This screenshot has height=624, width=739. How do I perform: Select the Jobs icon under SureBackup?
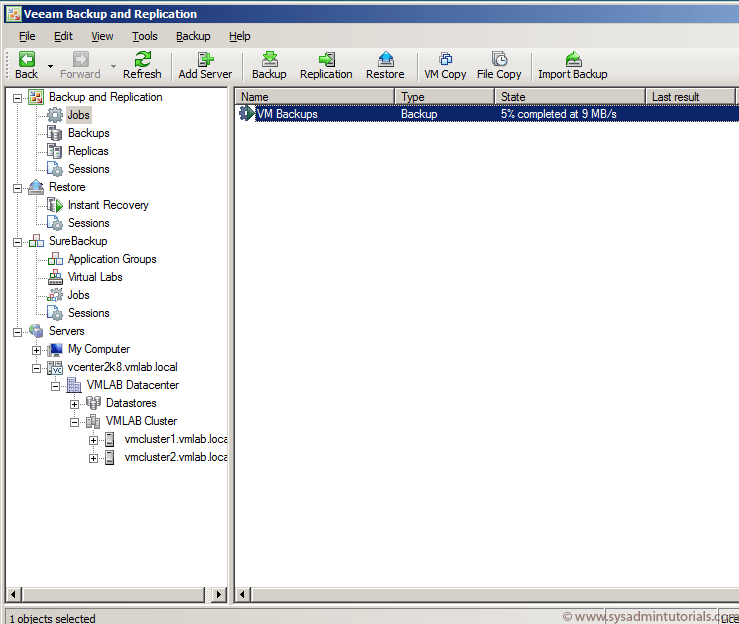(x=55, y=295)
